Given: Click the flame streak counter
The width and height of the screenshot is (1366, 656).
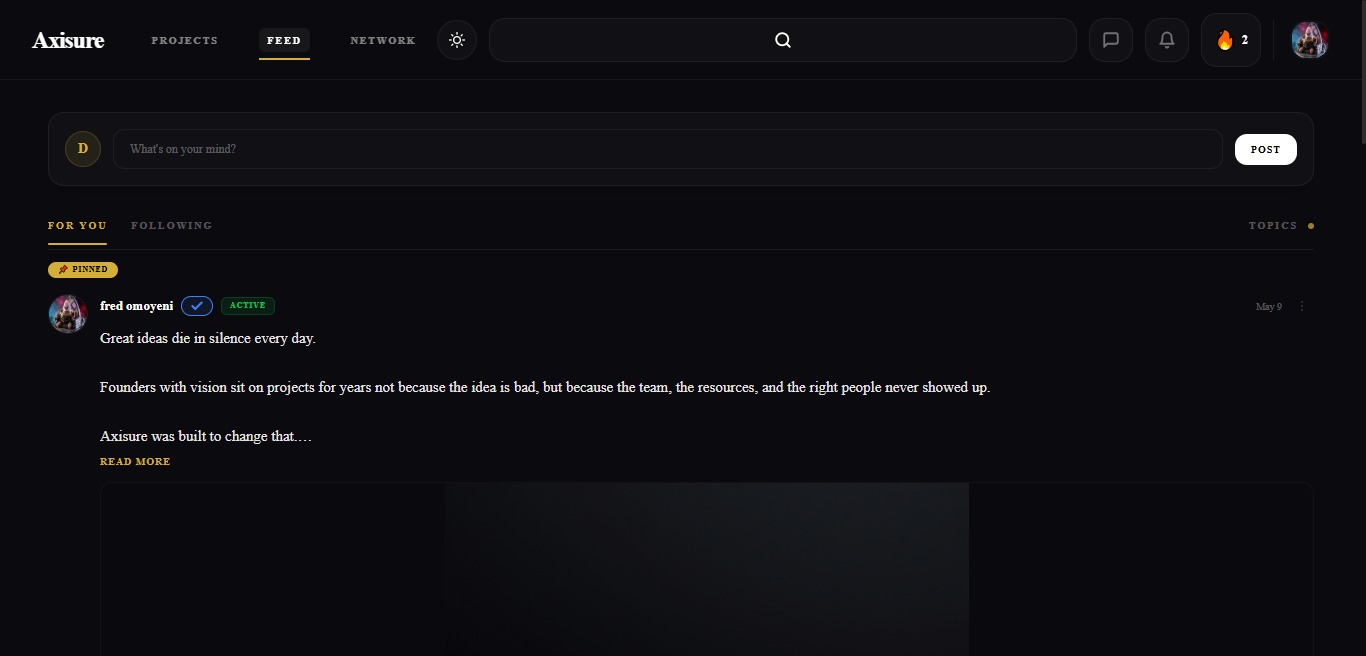Looking at the screenshot, I should 1231,40.
